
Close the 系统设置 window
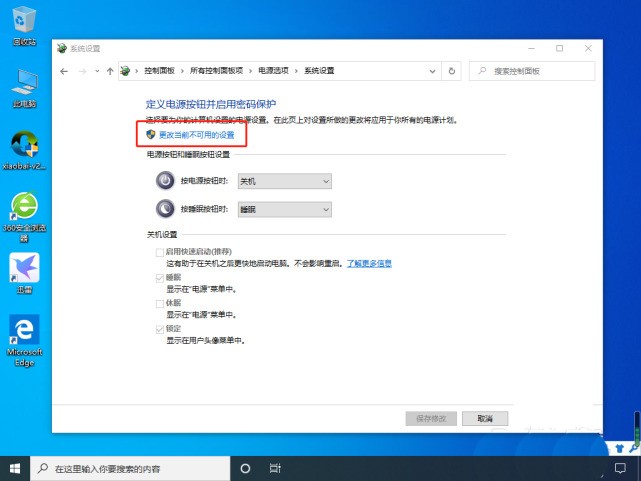588,48
